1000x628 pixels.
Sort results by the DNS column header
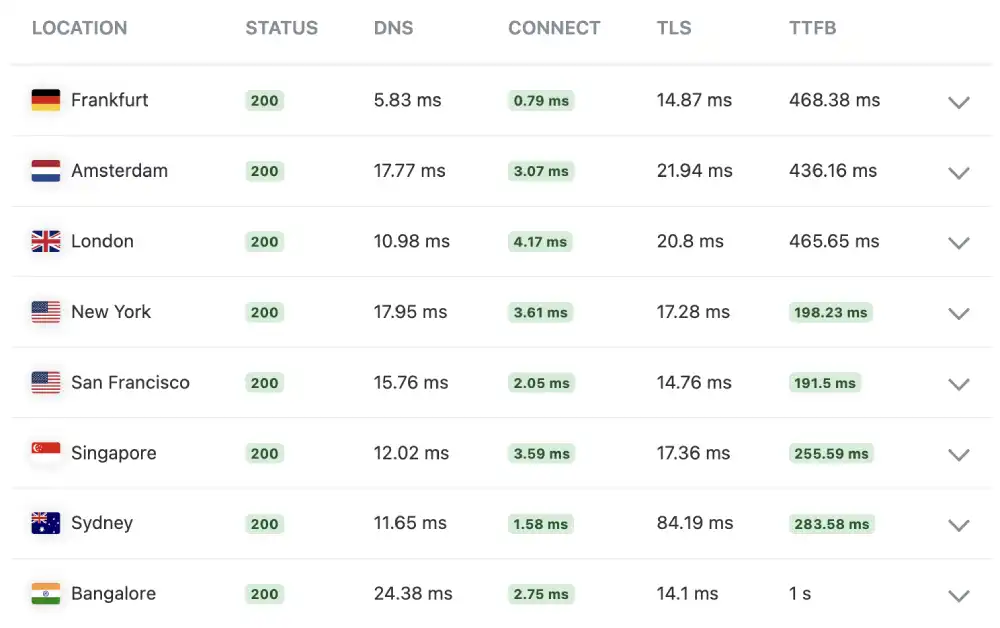pyautogui.click(x=393, y=28)
